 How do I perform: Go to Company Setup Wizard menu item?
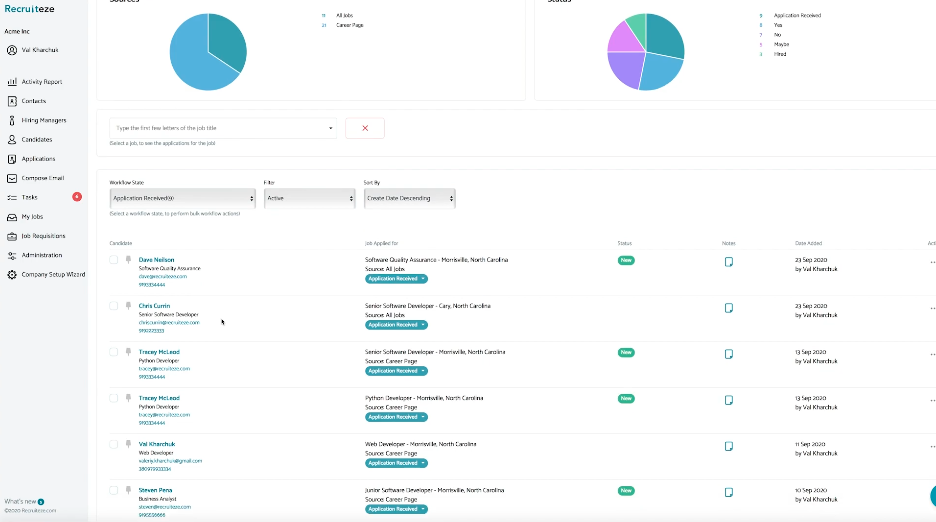[53, 275]
